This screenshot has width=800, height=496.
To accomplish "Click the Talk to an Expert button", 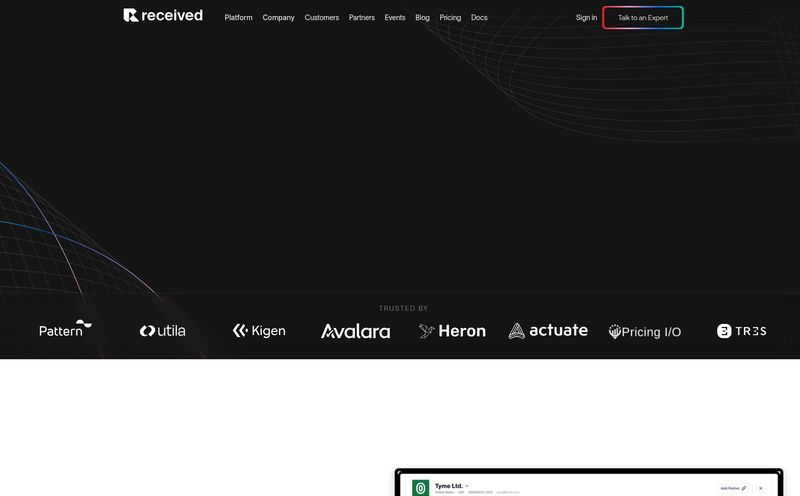I will click(643, 17).
